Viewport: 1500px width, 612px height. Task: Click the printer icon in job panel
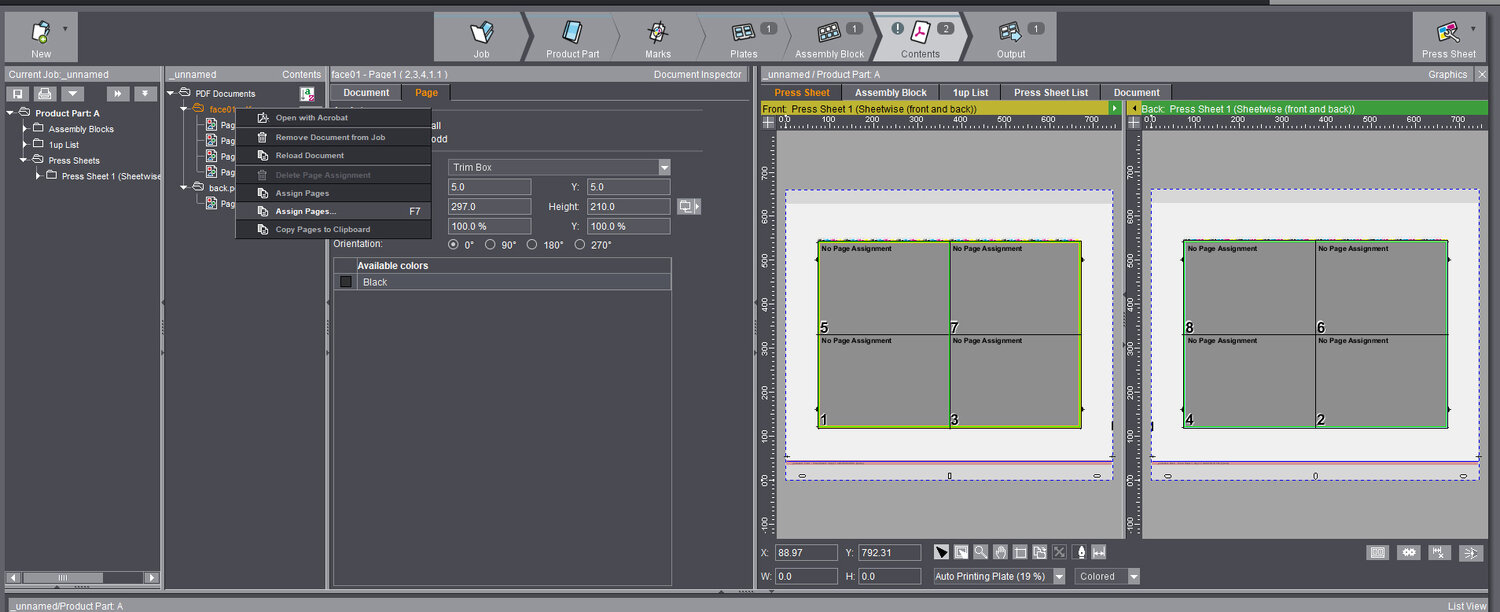tap(45, 94)
